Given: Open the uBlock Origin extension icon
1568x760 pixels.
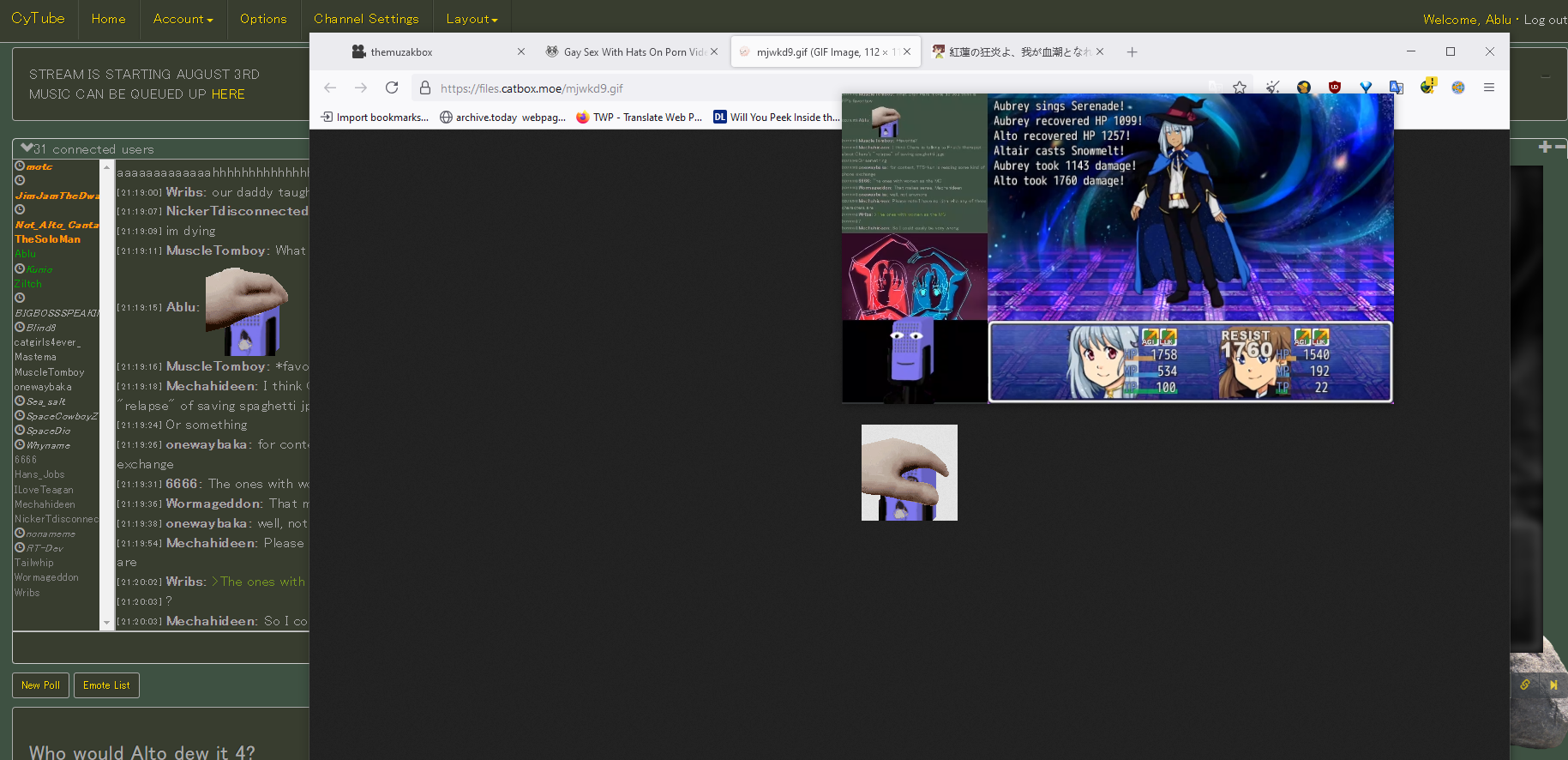Looking at the screenshot, I should click(1335, 87).
